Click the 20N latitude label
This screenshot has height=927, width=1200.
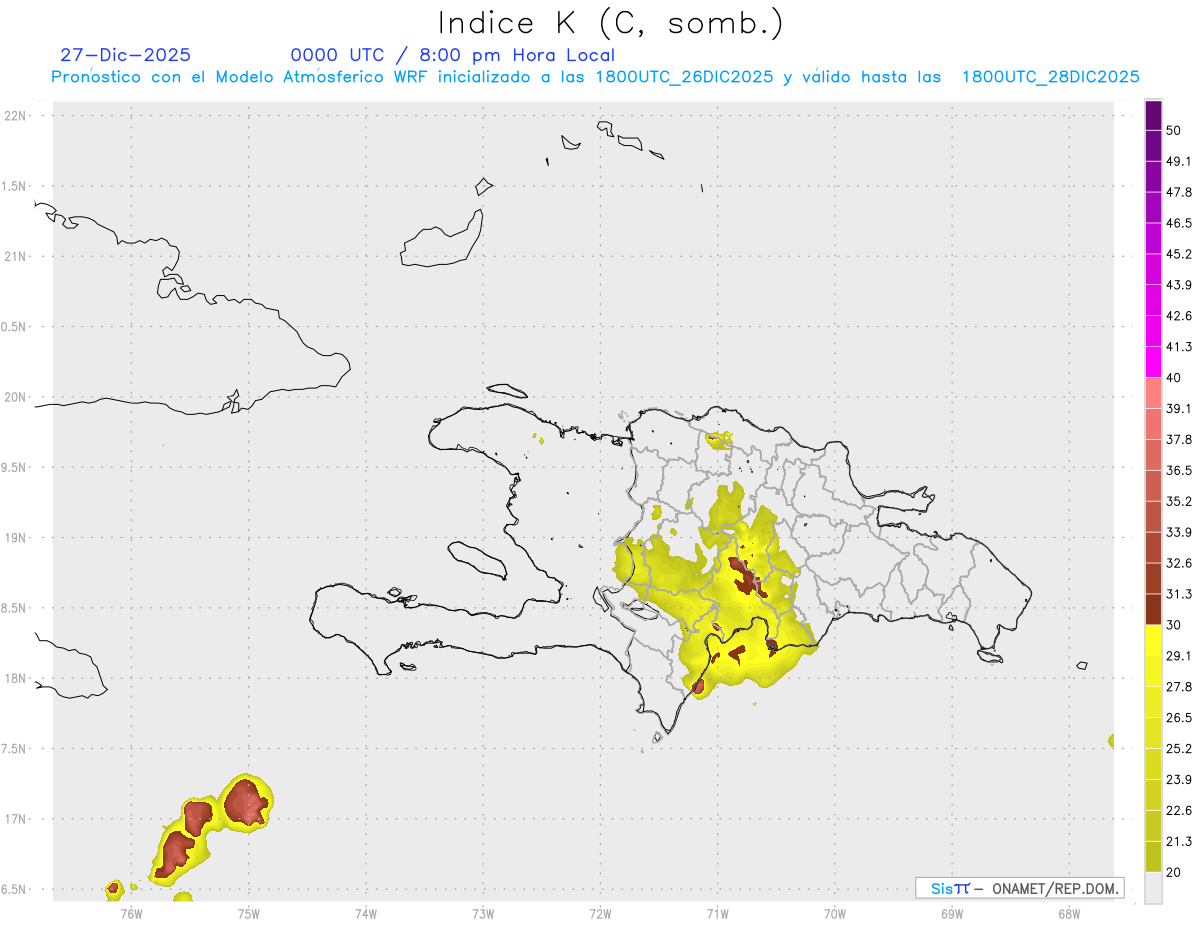click(15, 397)
